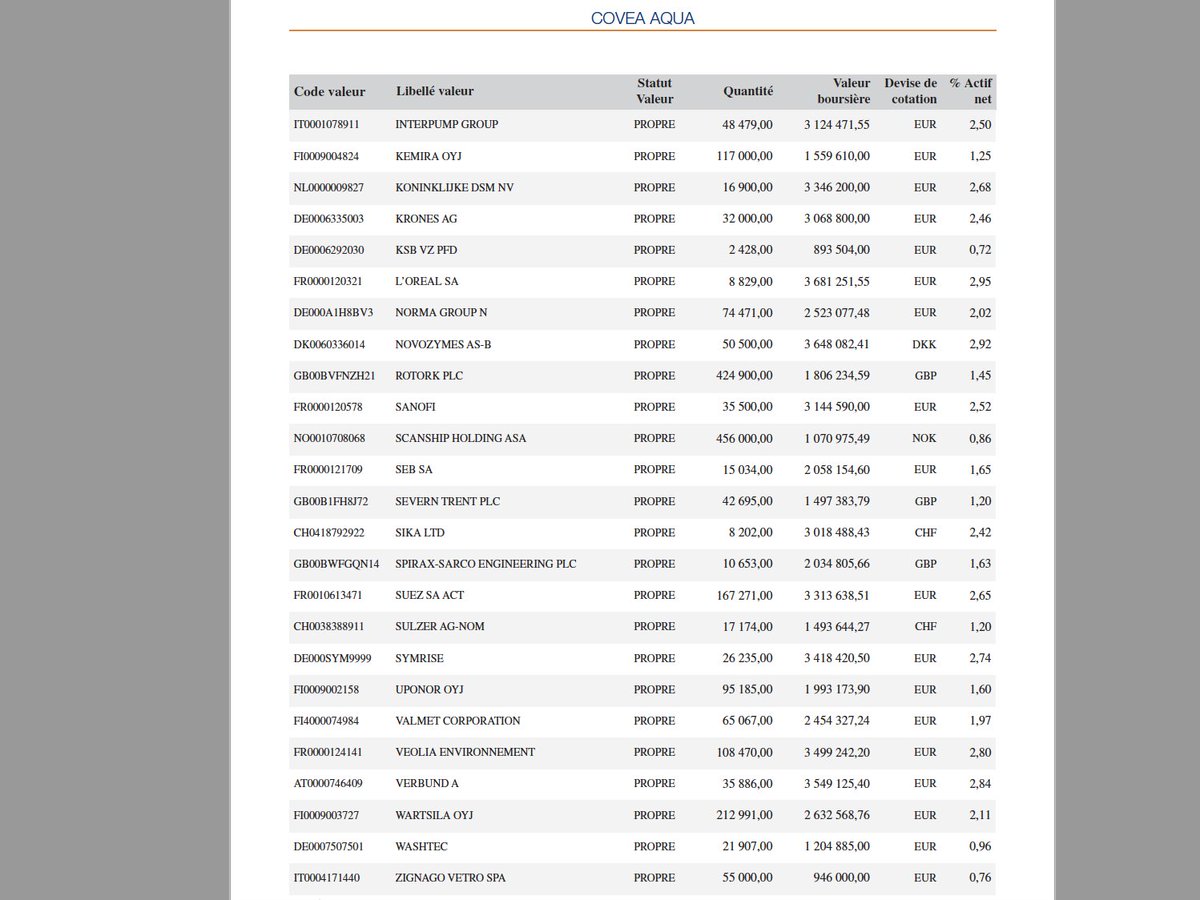Screen dimensions: 1200x900
Task: Select the VEOLIA ENVIRONNEMENT label
Action: coord(466,752)
